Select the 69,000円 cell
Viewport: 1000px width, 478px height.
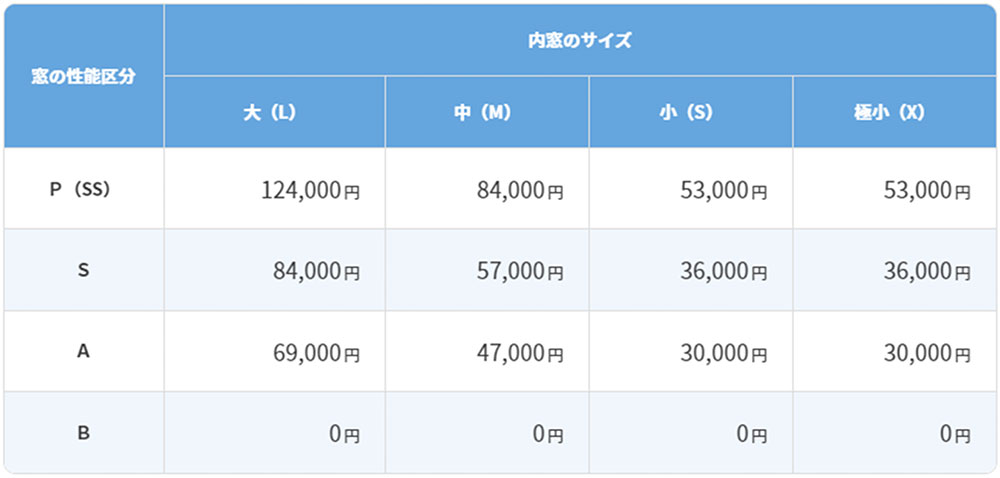[x=316, y=352]
